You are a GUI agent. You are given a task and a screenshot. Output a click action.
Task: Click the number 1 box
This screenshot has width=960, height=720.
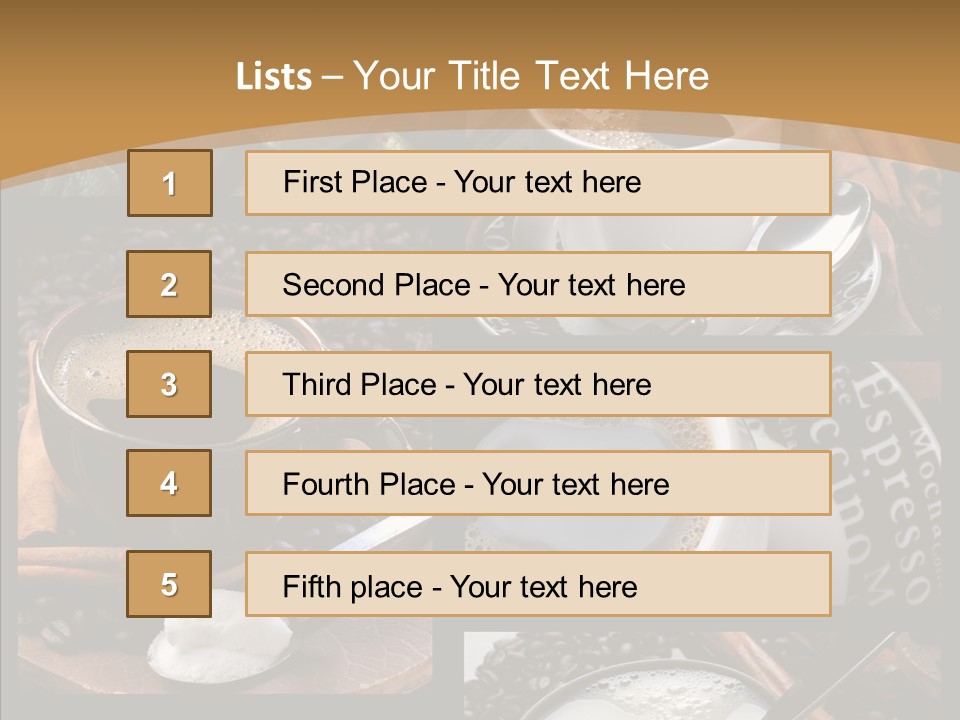pyautogui.click(x=170, y=183)
